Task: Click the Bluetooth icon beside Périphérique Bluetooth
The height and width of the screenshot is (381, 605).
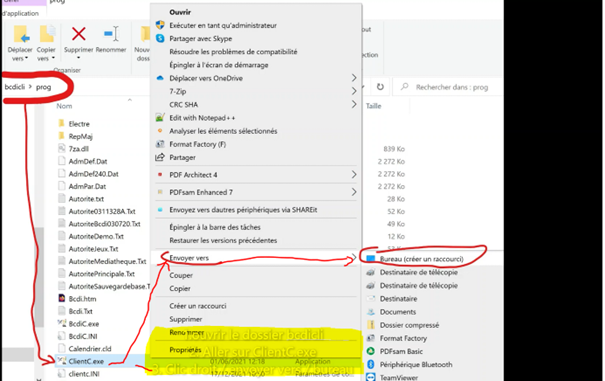Action: (371, 364)
